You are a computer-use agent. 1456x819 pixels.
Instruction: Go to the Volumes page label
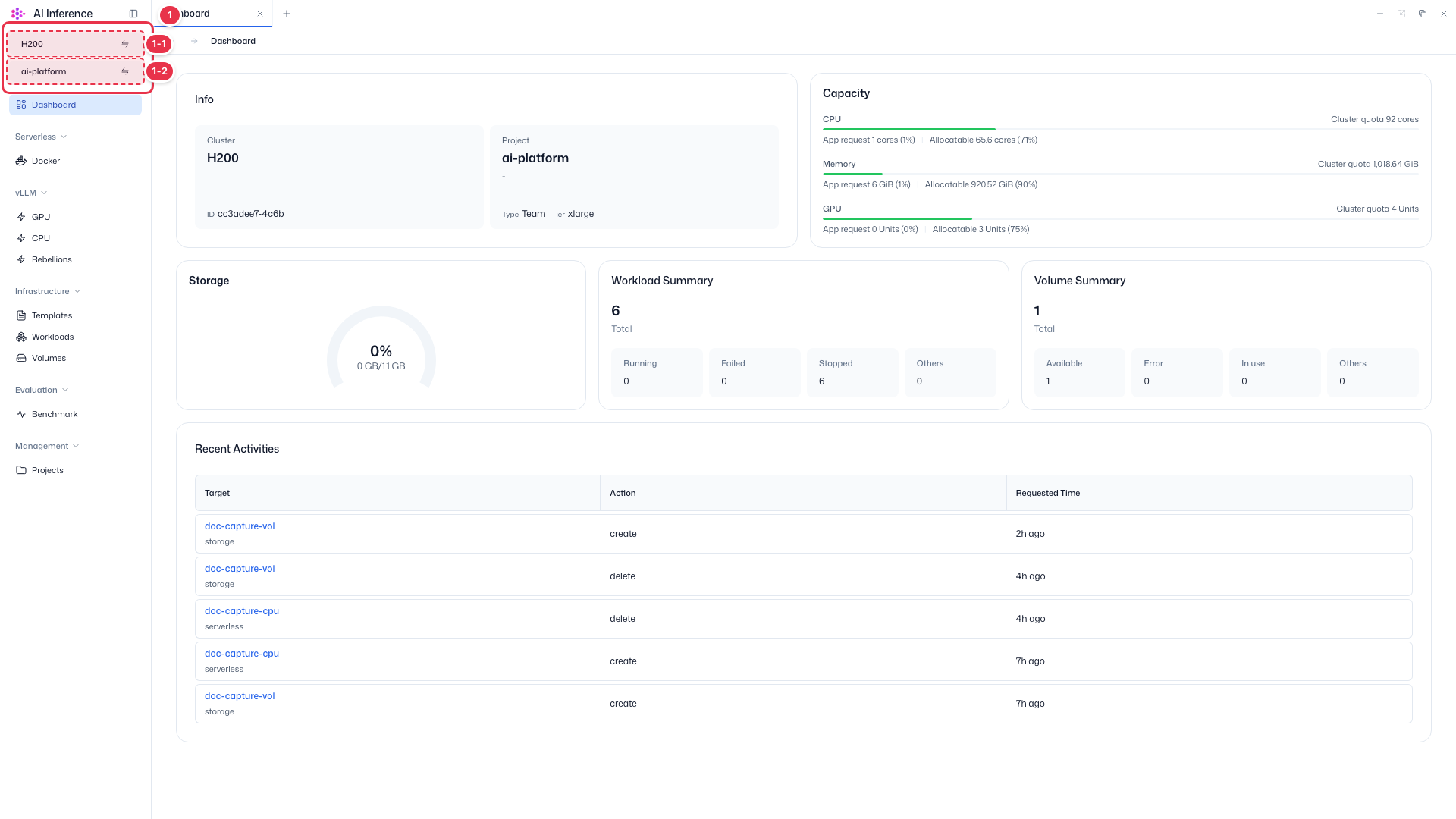[x=49, y=358]
